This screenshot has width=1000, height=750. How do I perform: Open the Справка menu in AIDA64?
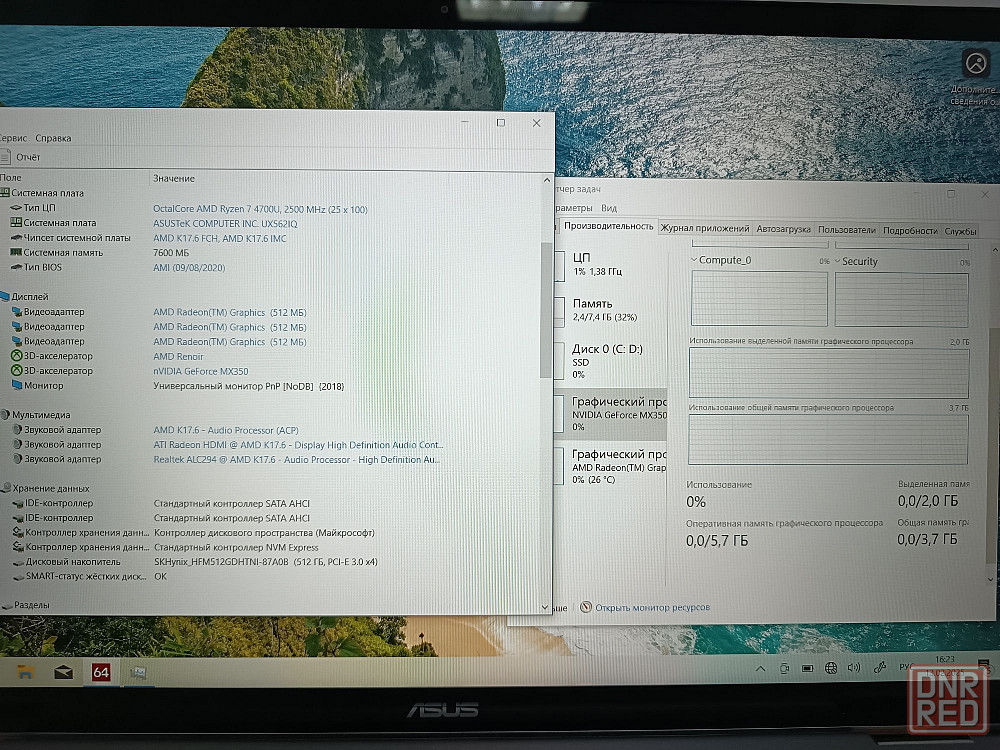click(53, 138)
